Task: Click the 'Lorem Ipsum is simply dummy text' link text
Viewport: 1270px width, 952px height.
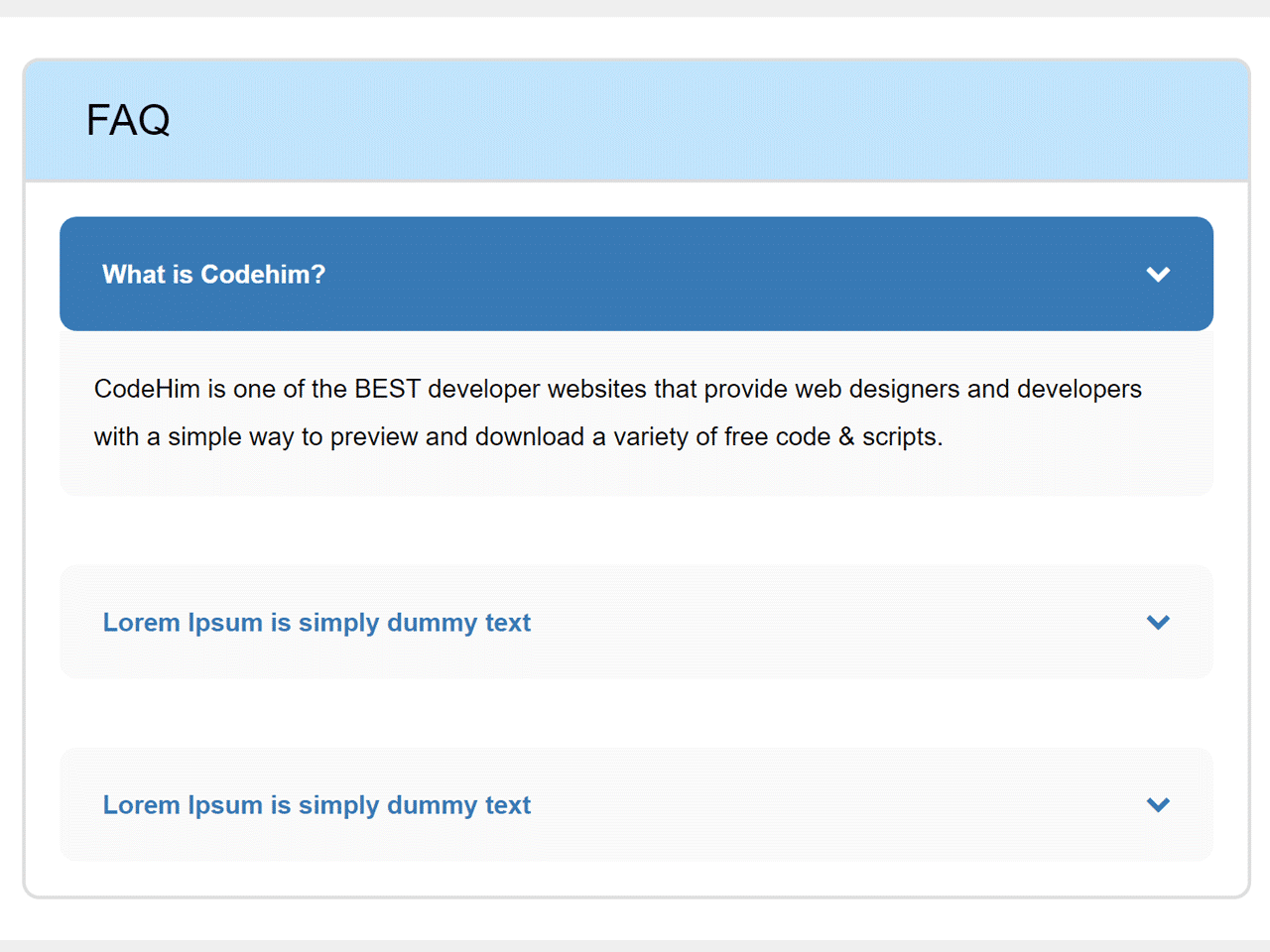Action: (317, 623)
